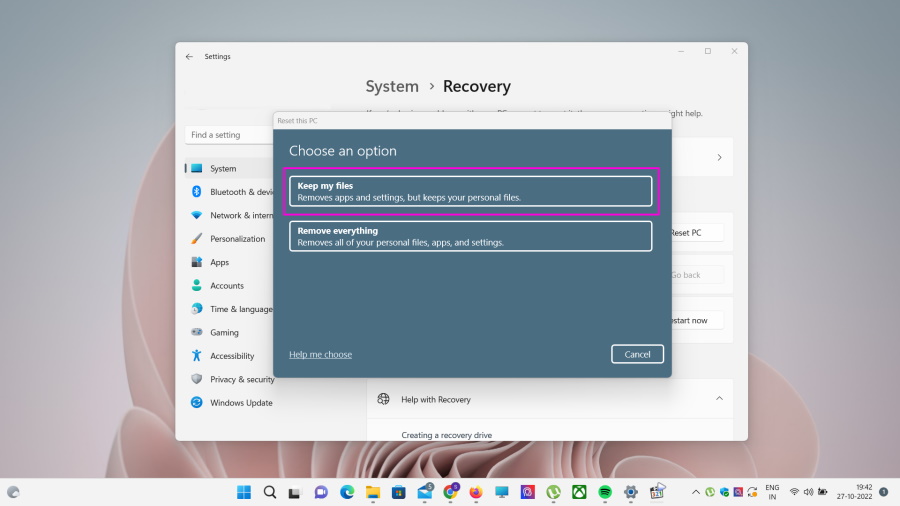Click the Apps icon in the sidebar
Image resolution: width=900 pixels, height=506 pixels.
(197, 262)
